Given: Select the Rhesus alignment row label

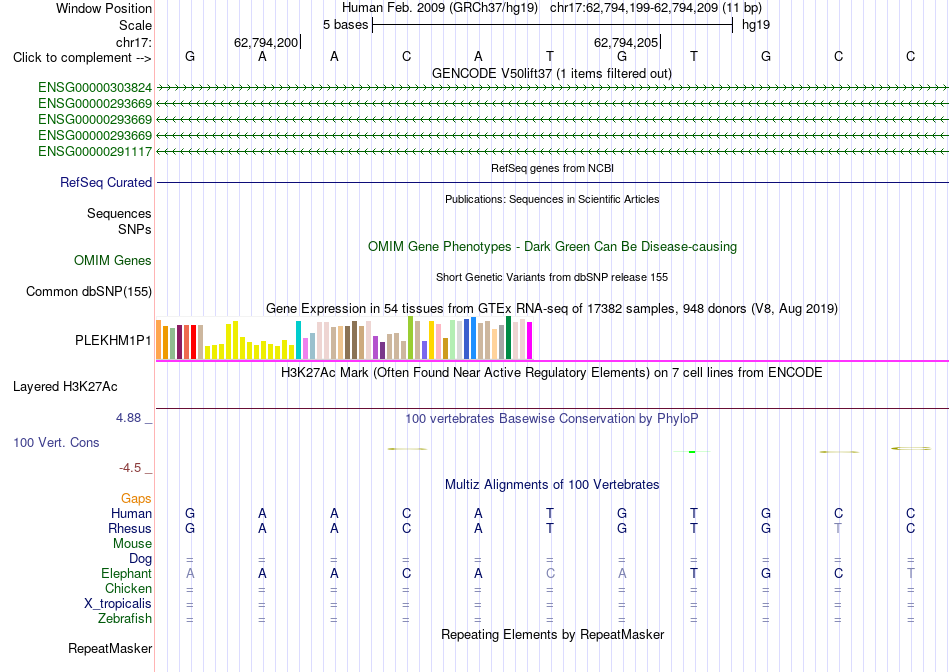Looking at the screenshot, I should 130,528.
